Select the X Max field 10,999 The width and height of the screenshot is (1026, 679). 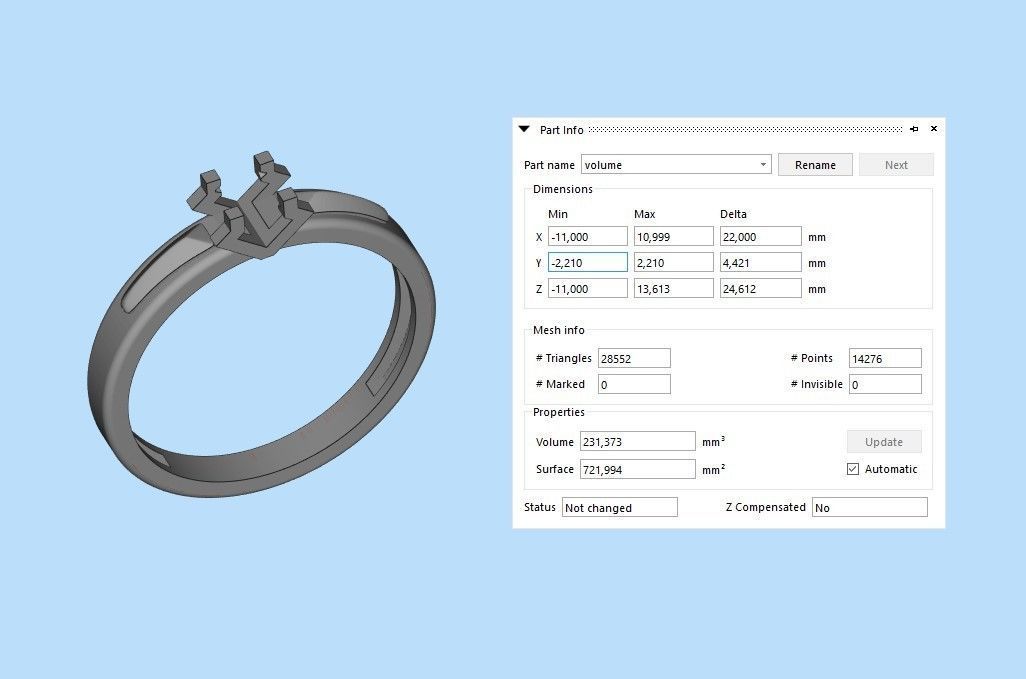[673, 236]
